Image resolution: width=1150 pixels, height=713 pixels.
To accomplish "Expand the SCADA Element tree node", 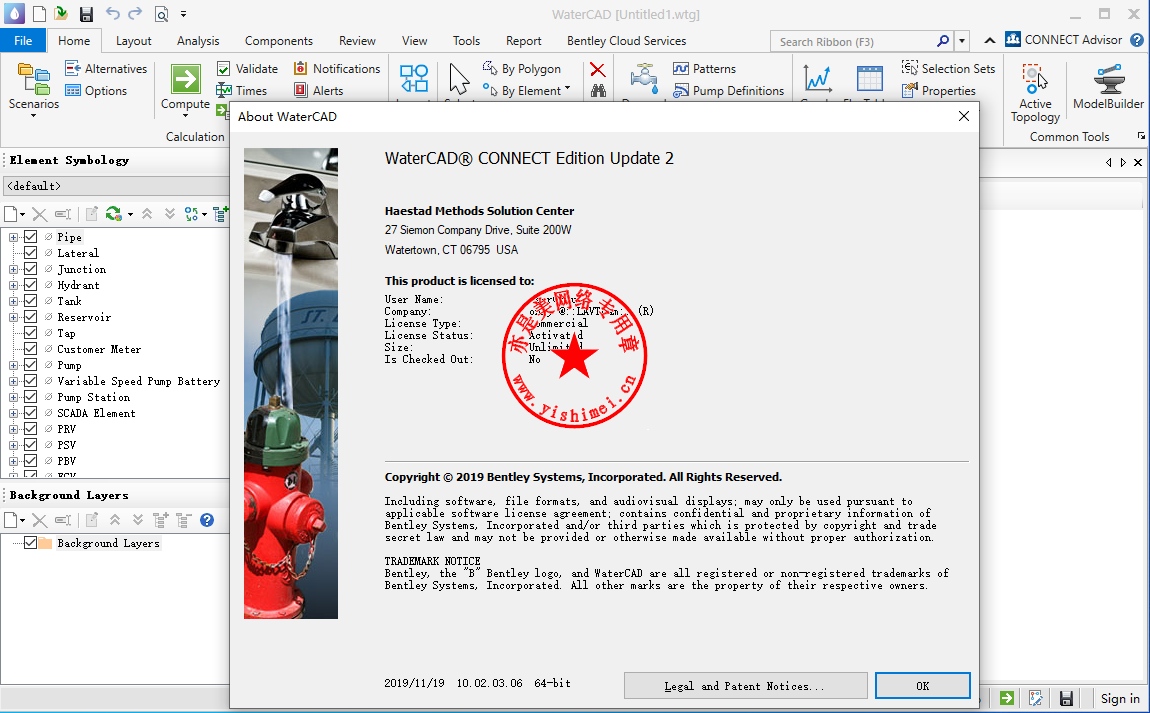I will coord(13,413).
